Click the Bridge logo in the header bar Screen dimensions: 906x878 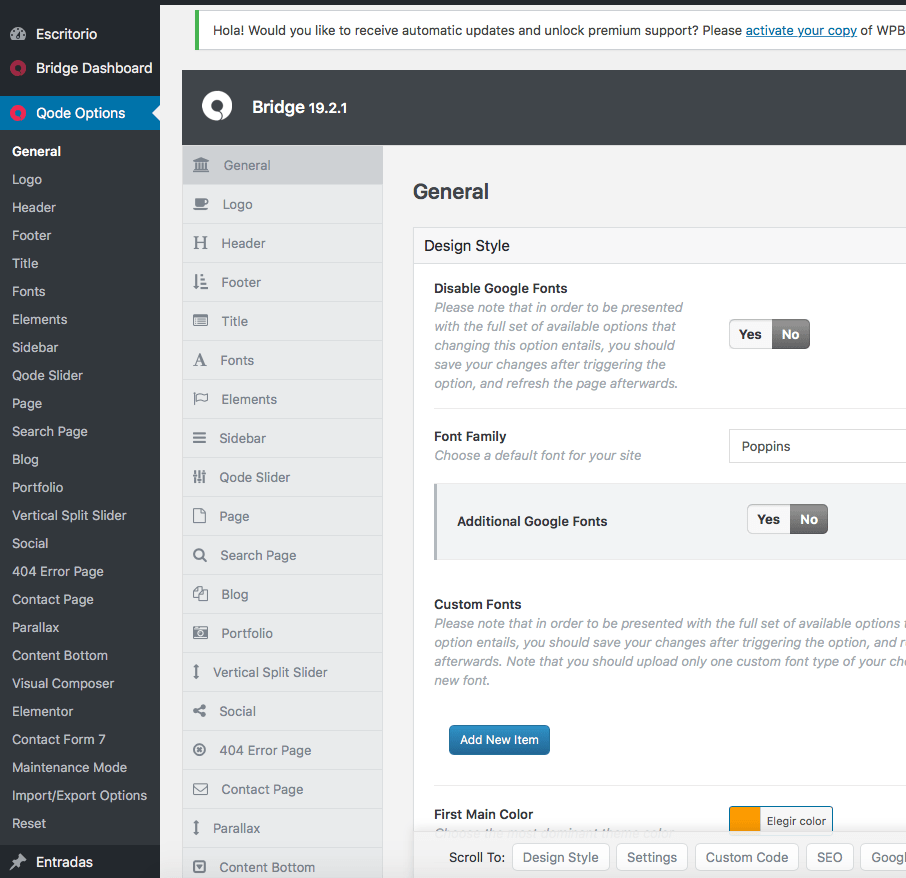[x=217, y=106]
